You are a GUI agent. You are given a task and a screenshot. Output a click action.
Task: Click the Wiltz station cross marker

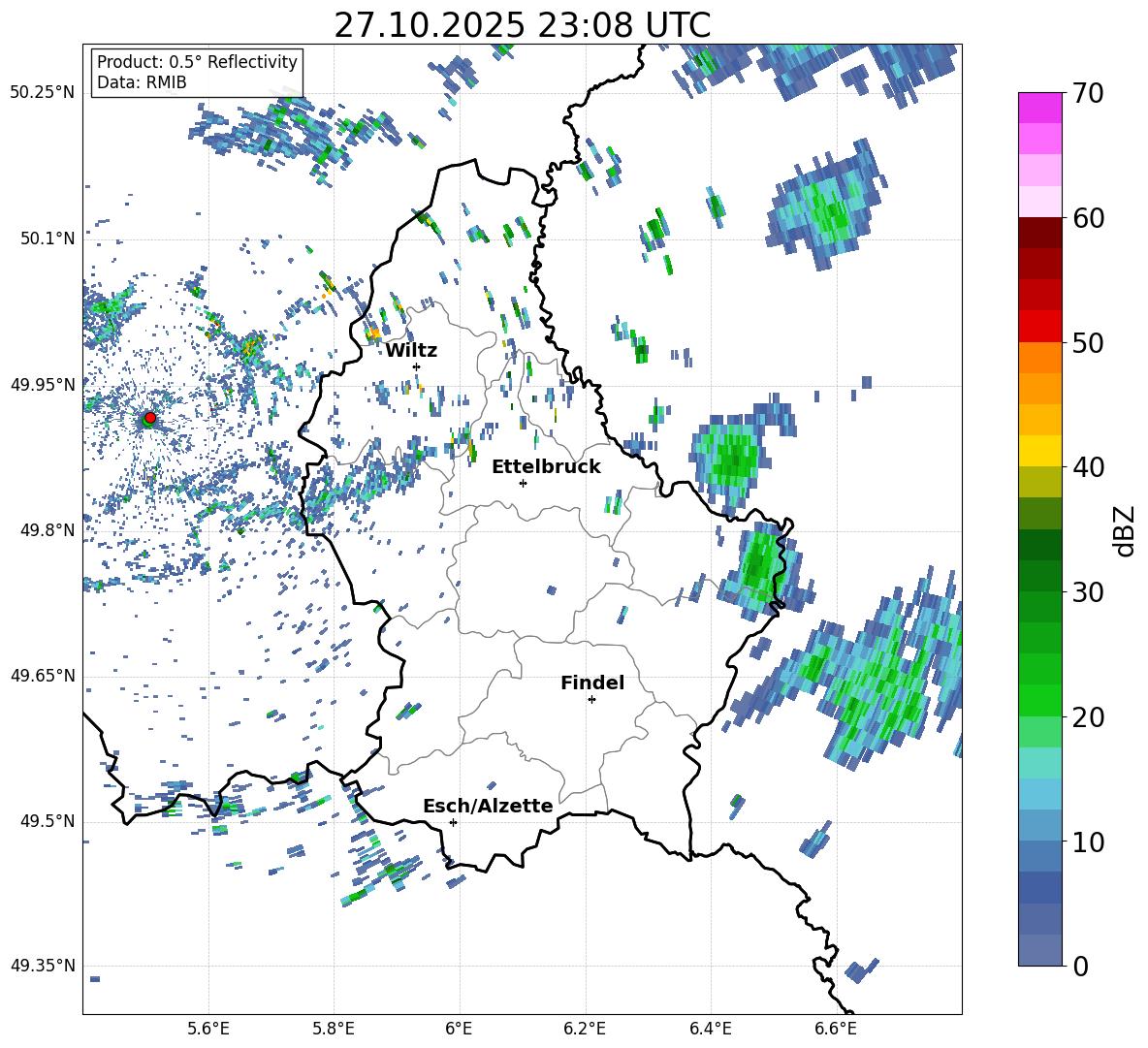click(417, 366)
